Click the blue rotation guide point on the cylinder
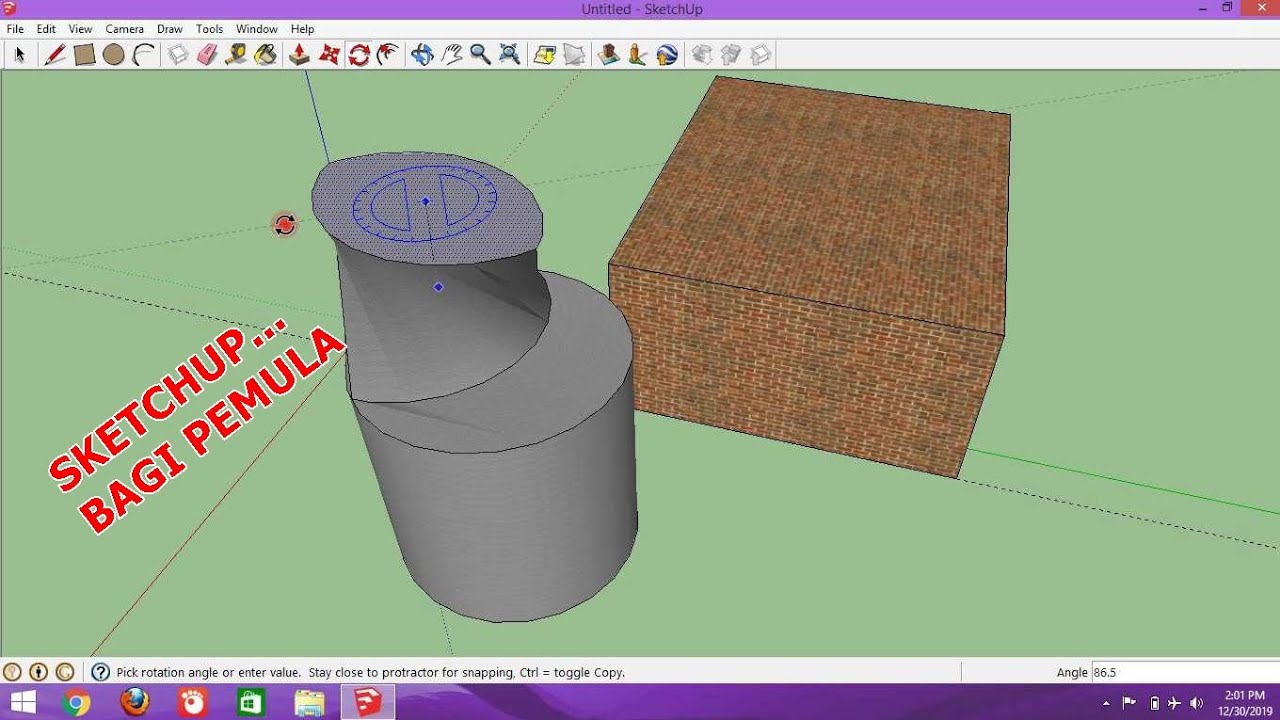This screenshot has width=1280, height=720. coord(438,287)
